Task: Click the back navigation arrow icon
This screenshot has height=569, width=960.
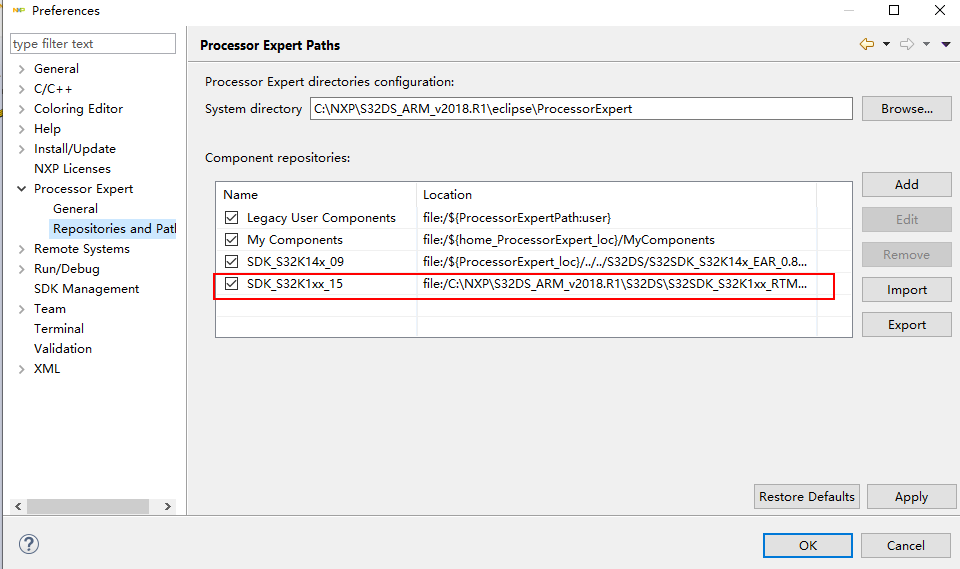Action: click(x=866, y=44)
